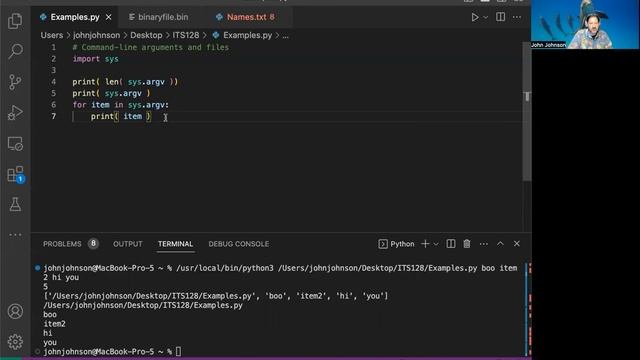Click Desktop in the breadcrumb
640x360 pixels.
pos(146,36)
